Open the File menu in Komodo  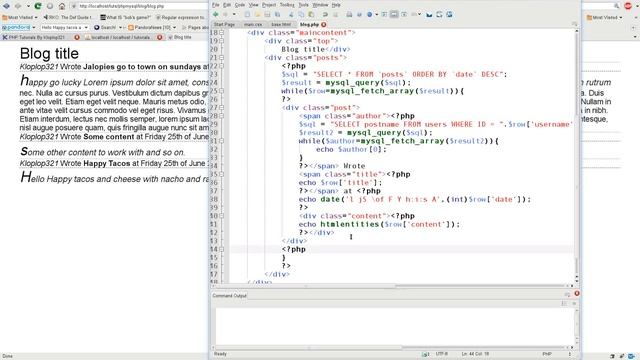[216, 5]
